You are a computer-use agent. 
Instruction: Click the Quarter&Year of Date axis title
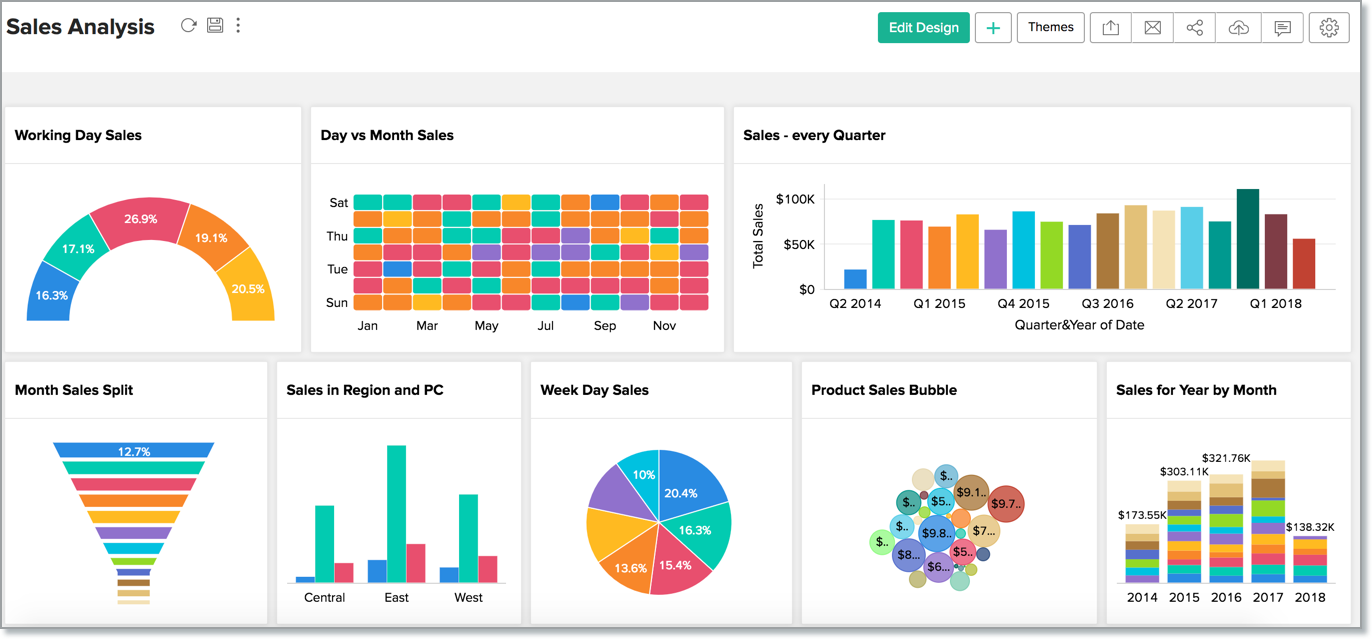pos(1079,325)
